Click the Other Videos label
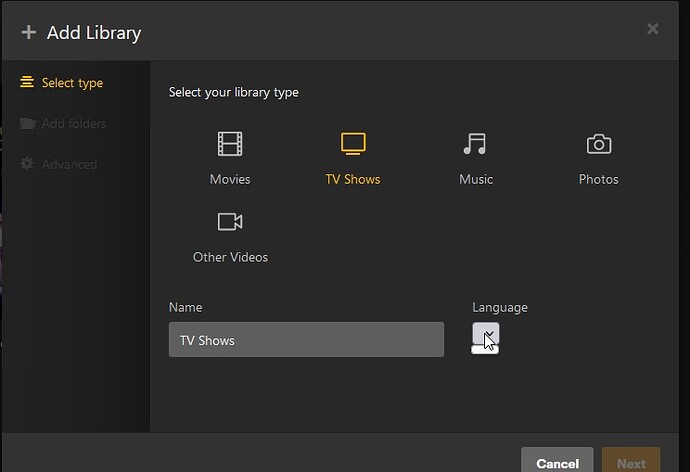 [x=230, y=257]
